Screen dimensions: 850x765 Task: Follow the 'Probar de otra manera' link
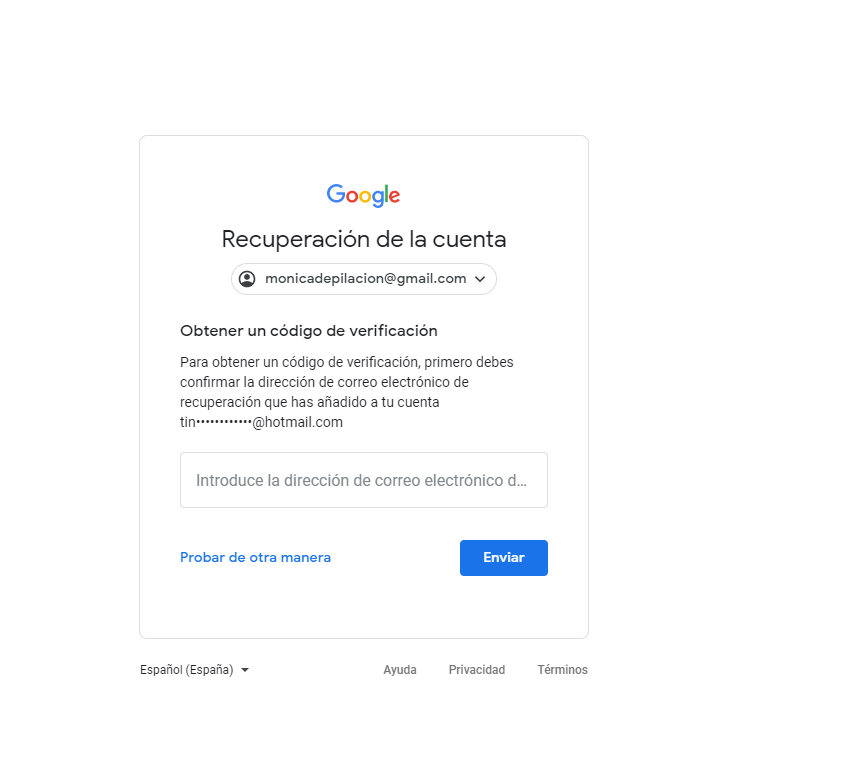click(255, 557)
